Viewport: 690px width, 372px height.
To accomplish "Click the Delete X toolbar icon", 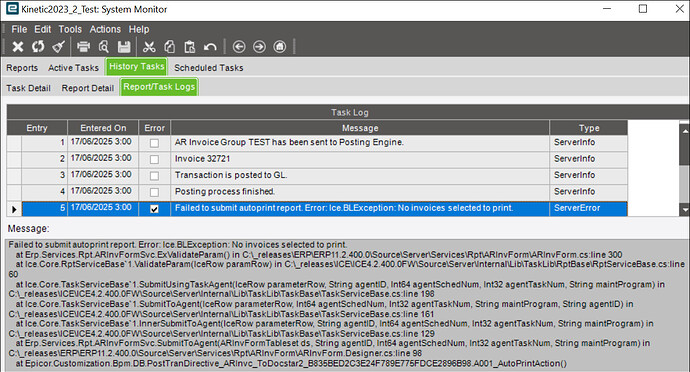I will tap(18, 46).
